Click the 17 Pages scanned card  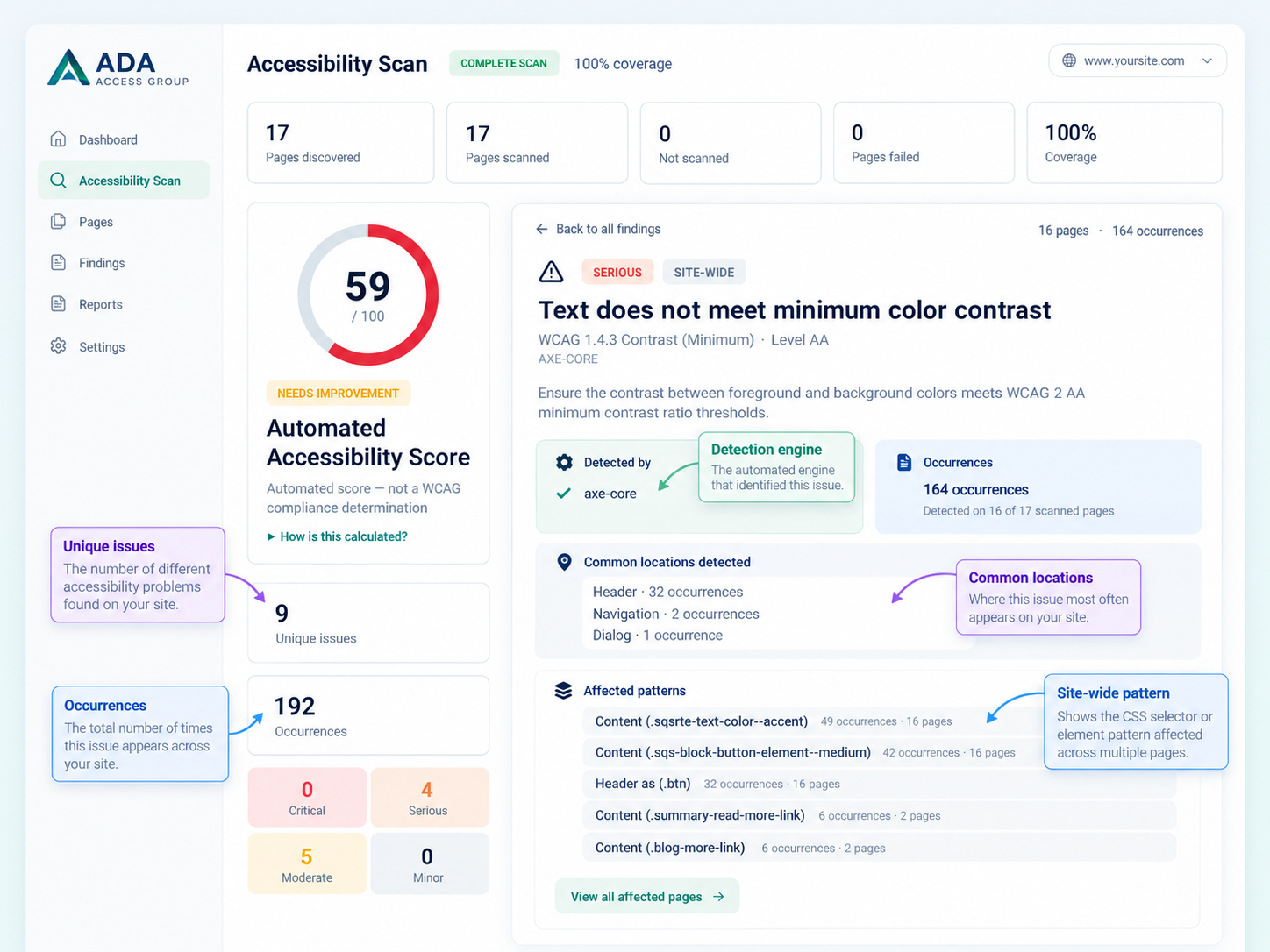(537, 143)
